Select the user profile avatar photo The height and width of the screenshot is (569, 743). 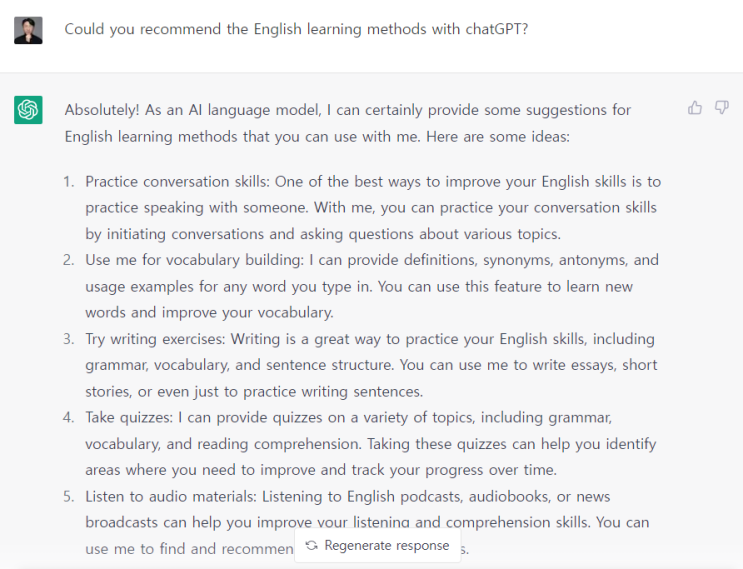pos(28,30)
